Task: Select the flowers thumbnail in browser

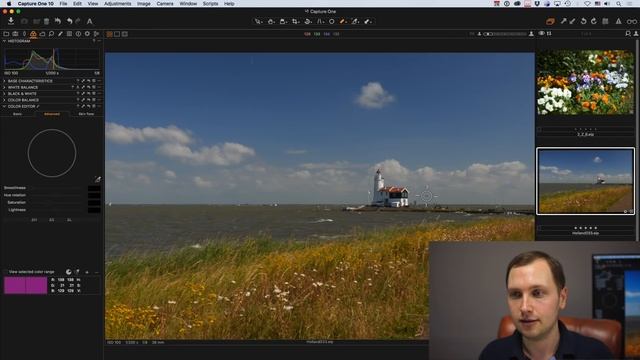Action: point(585,82)
